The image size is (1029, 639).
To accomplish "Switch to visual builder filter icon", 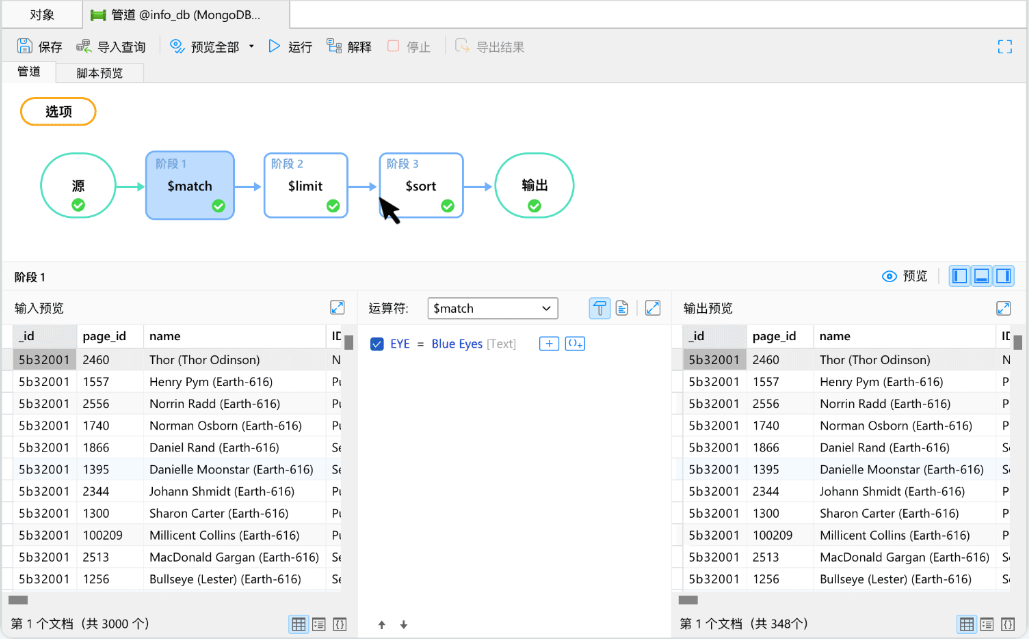I will click(600, 308).
